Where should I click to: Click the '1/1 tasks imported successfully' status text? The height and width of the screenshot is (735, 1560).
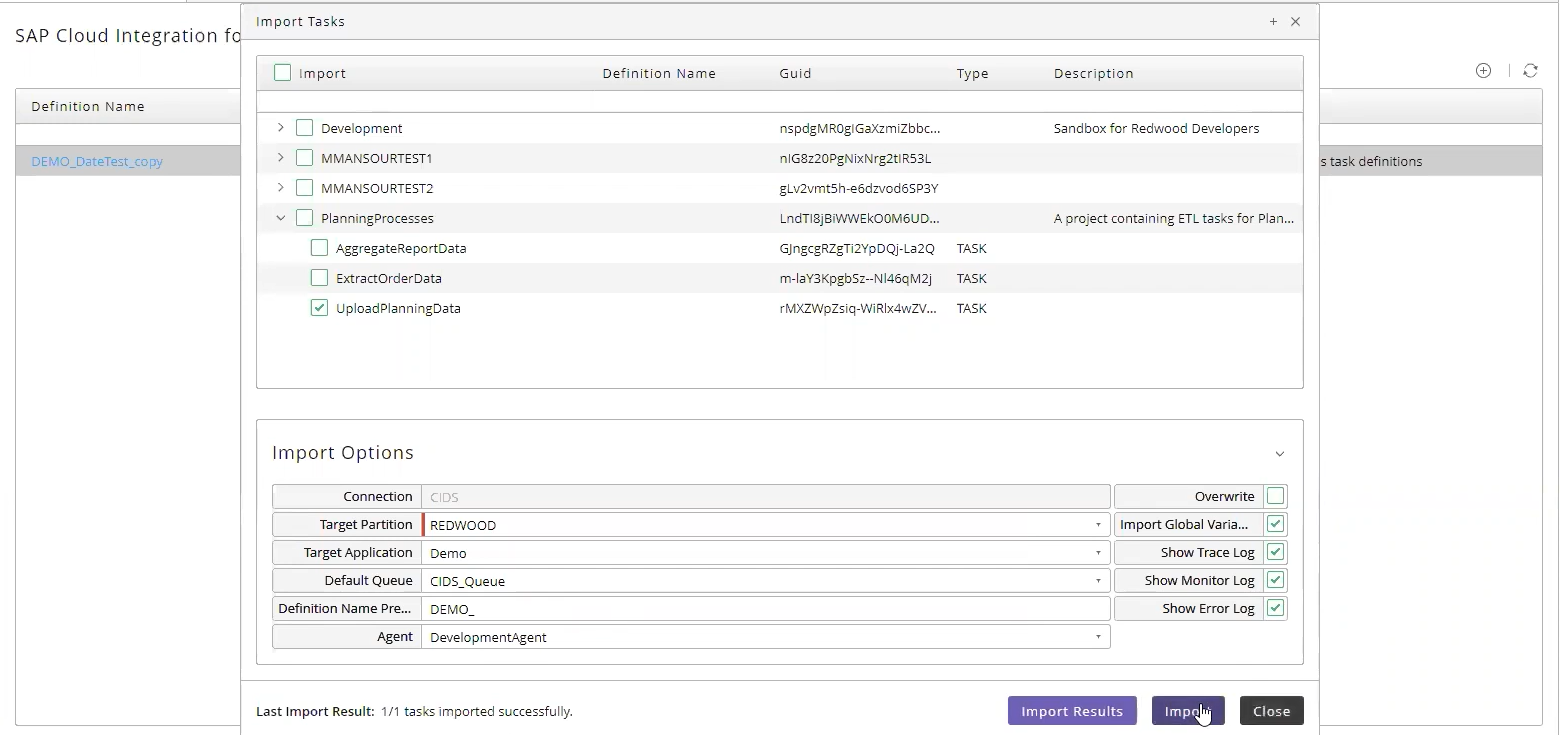tap(477, 712)
